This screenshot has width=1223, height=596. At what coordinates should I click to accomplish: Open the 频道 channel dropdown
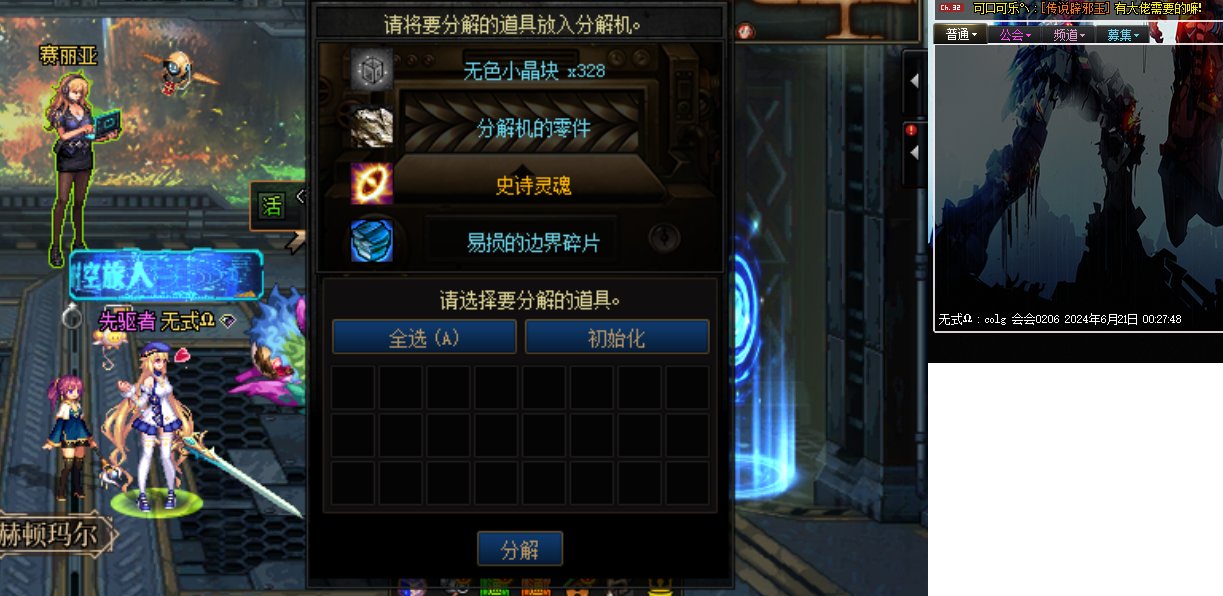pyautogui.click(x=1068, y=35)
